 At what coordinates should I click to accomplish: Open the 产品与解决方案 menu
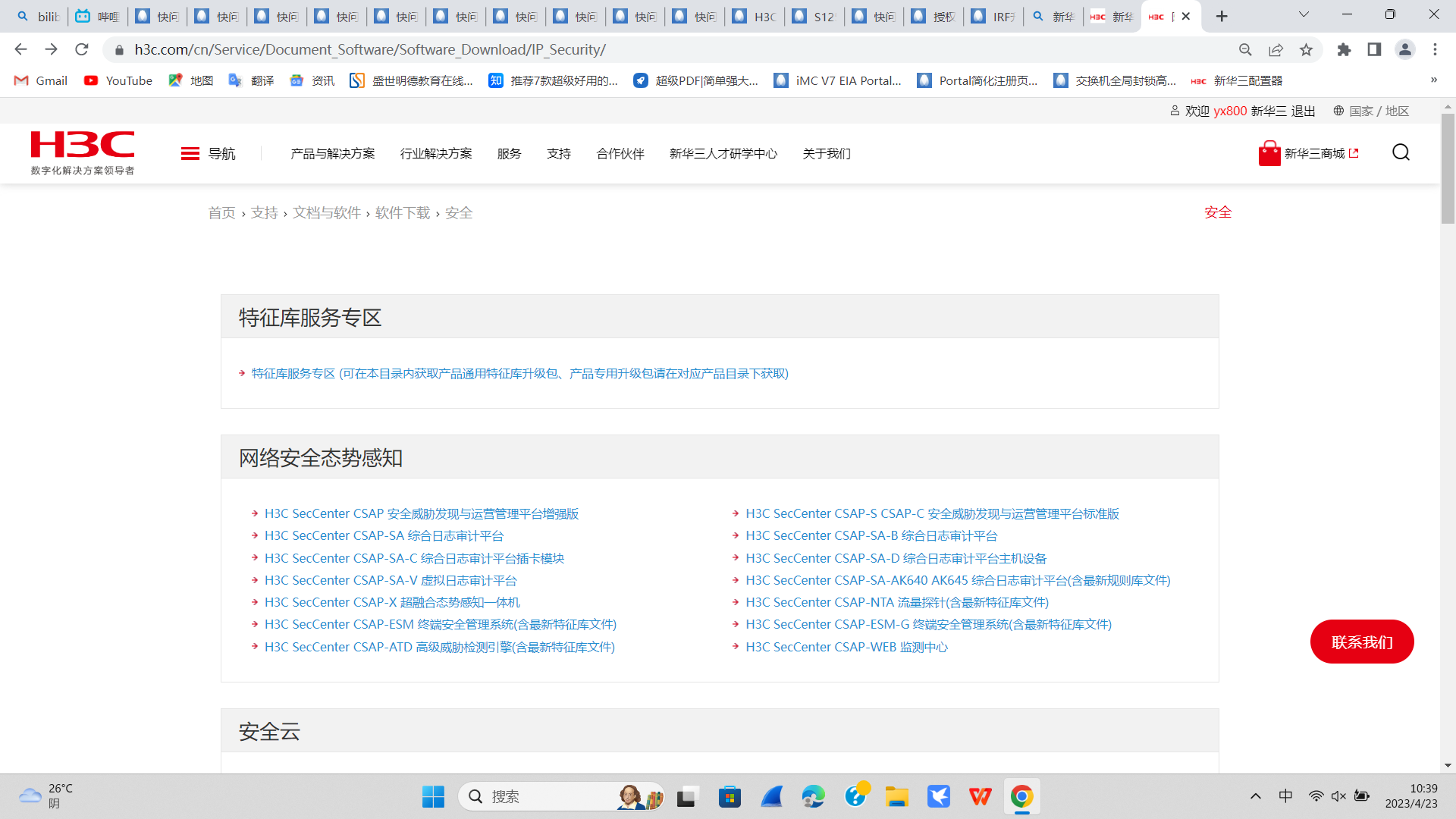pos(332,154)
